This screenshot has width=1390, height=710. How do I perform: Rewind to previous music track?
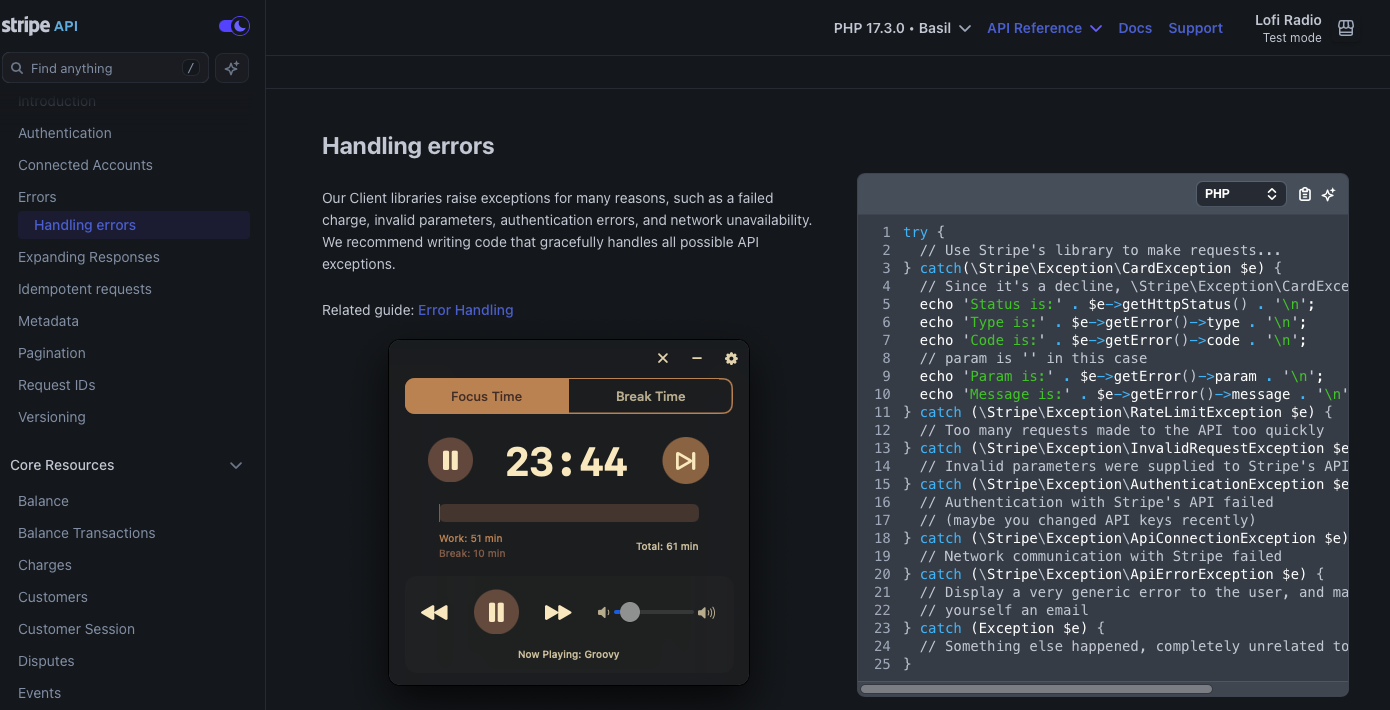click(434, 612)
